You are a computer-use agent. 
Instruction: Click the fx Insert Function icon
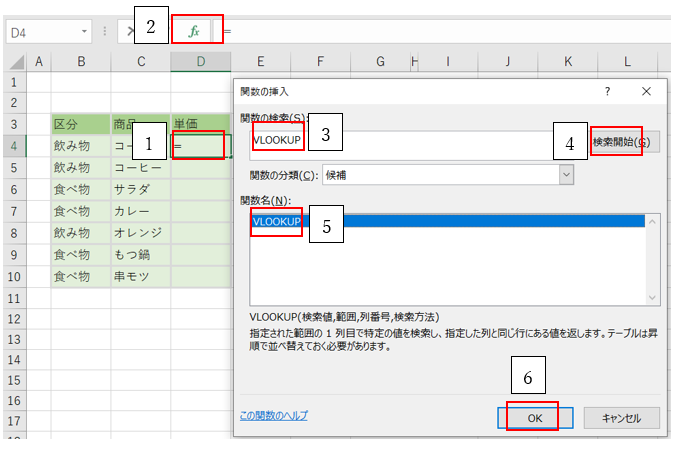(195, 31)
